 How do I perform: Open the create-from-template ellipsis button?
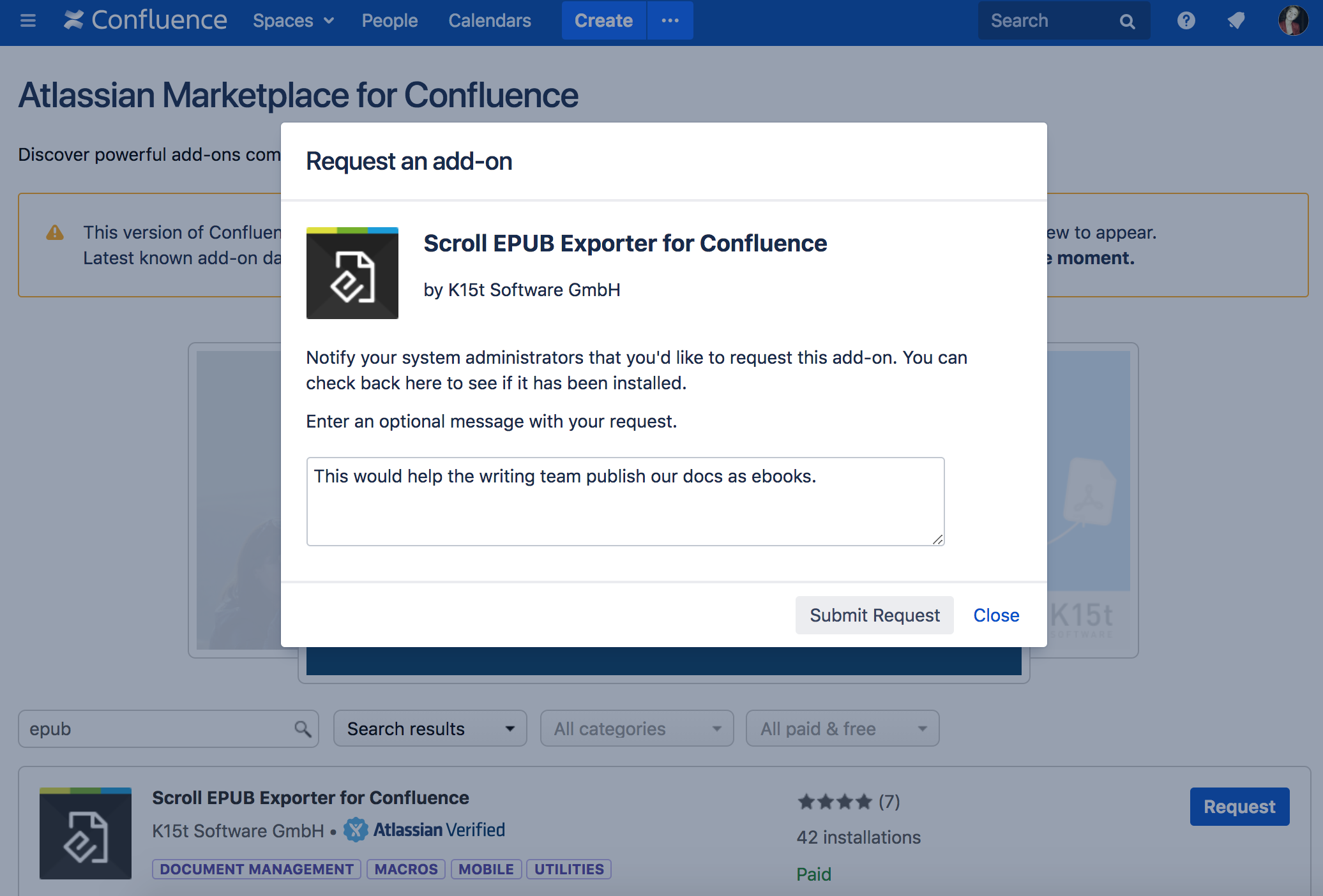click(x=670, y=20)
